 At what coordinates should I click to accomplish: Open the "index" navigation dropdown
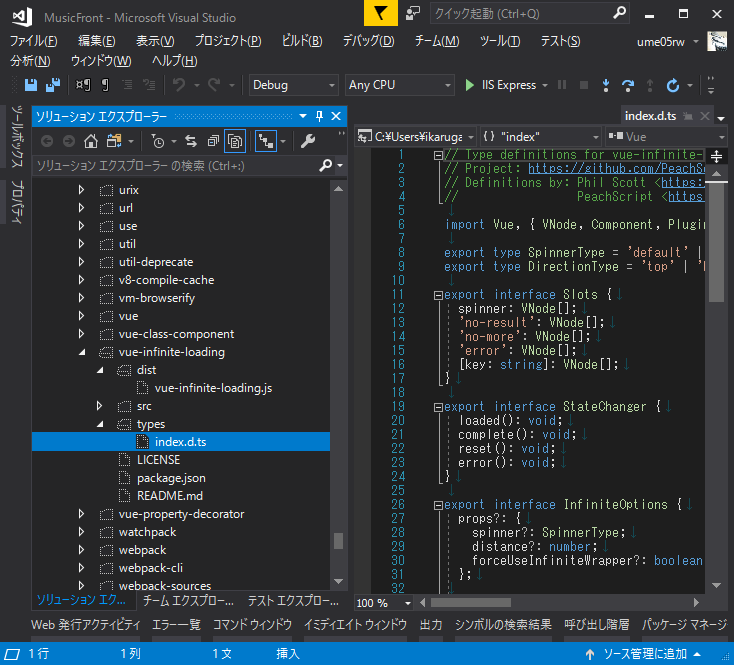[541, 137]
